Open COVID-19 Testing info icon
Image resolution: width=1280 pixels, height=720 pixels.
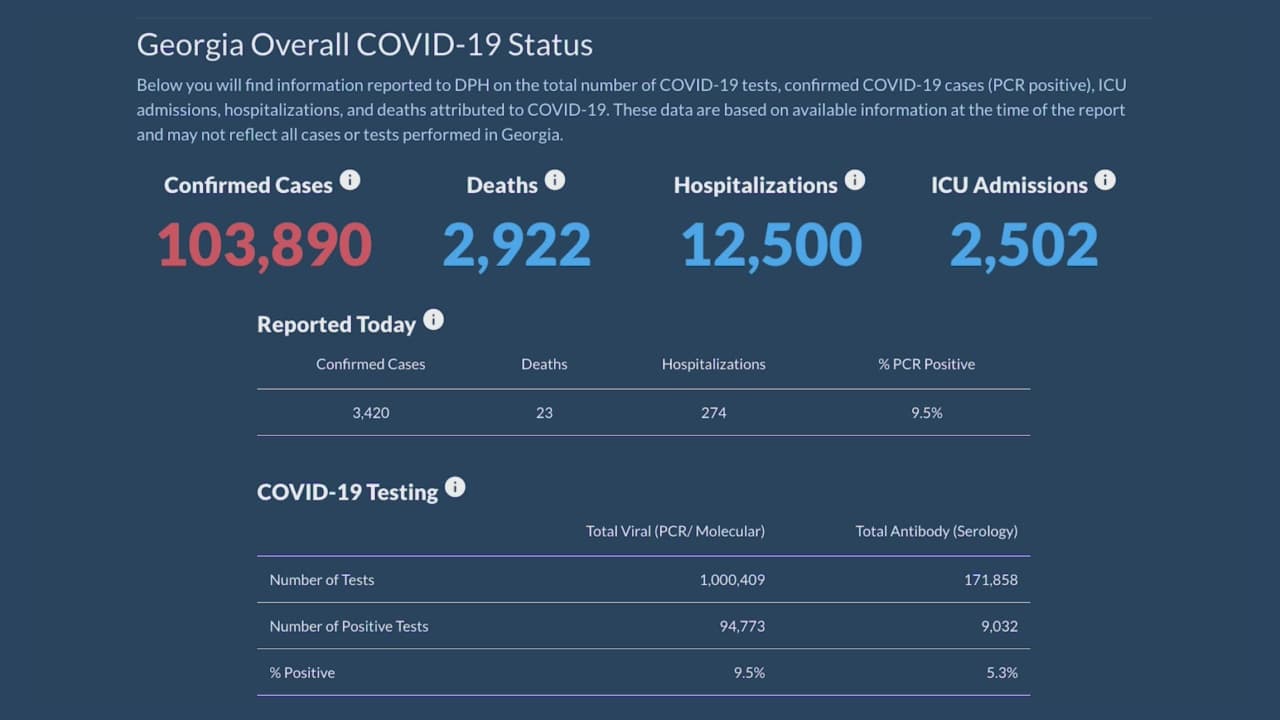click(455, 487)
